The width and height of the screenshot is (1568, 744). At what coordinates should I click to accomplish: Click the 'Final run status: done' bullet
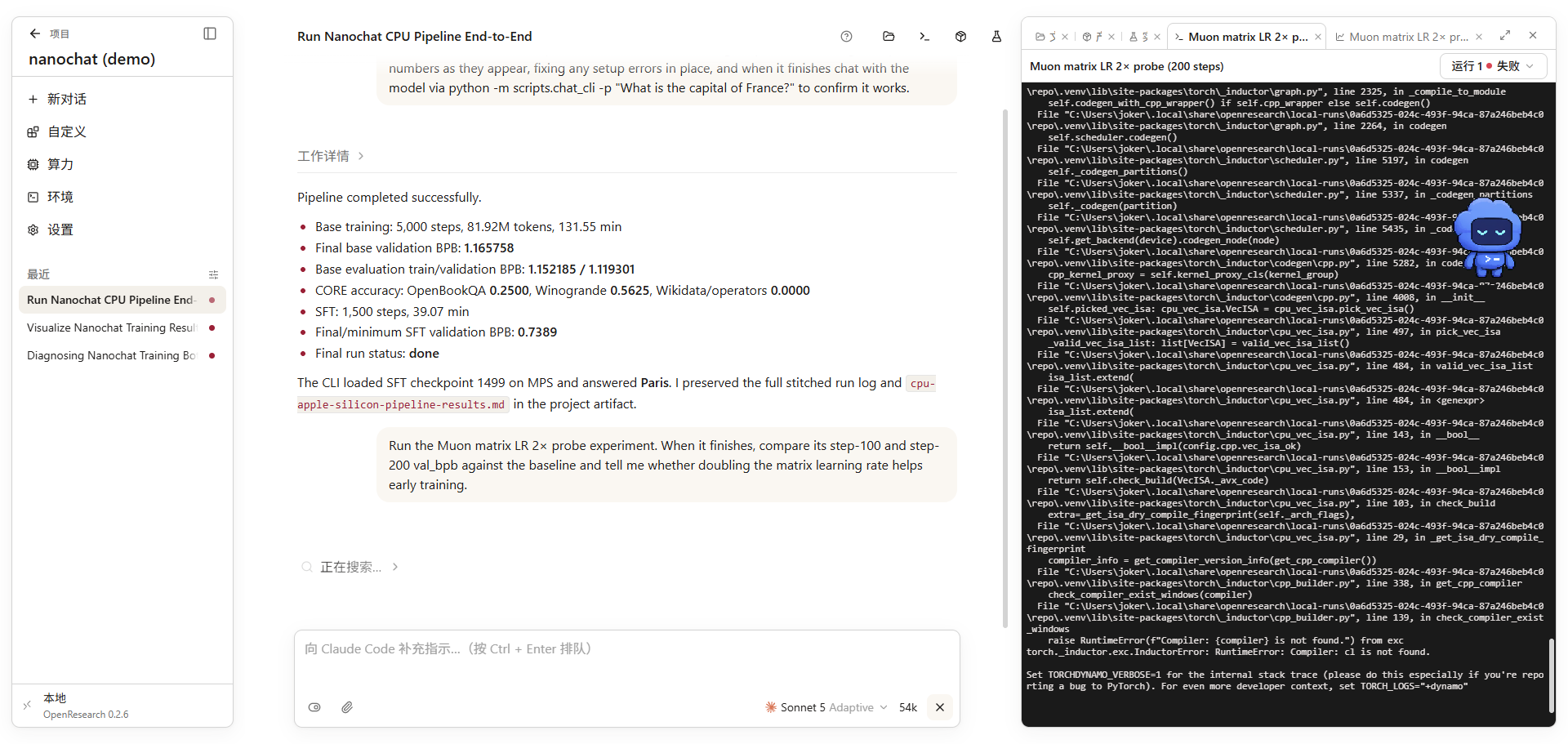[x=377, y=354]
